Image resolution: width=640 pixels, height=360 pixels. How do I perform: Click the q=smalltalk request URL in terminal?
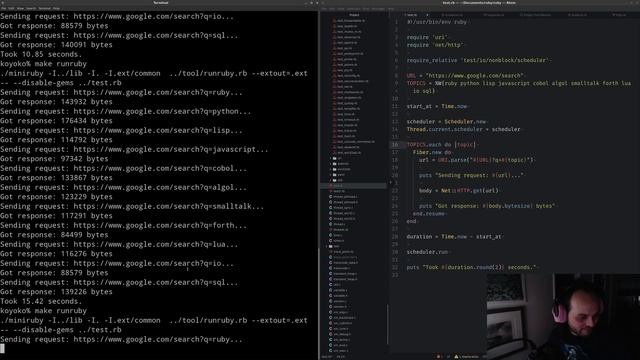coord(169,206)
